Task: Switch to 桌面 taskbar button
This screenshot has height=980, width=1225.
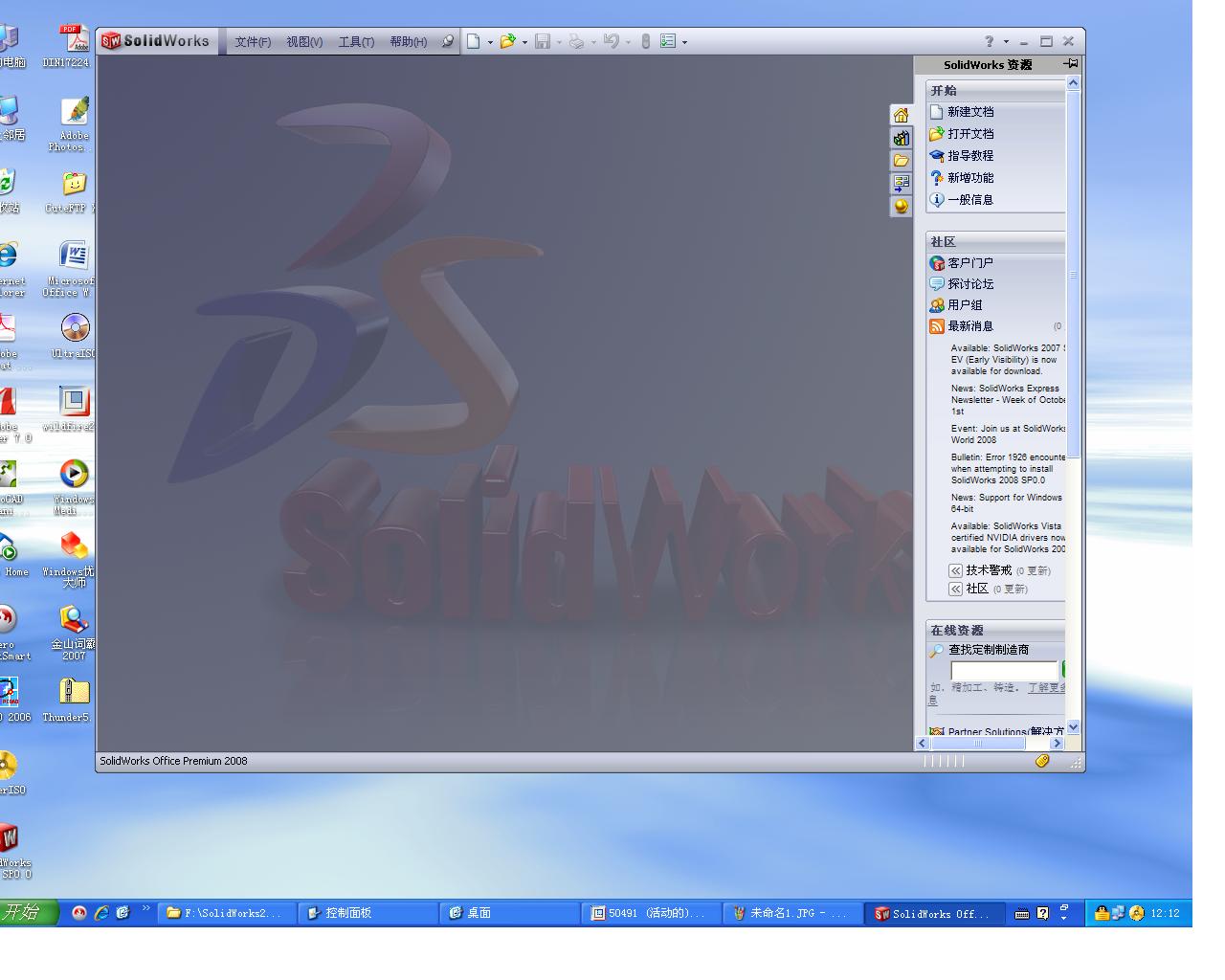Action: tap(510, 913)
